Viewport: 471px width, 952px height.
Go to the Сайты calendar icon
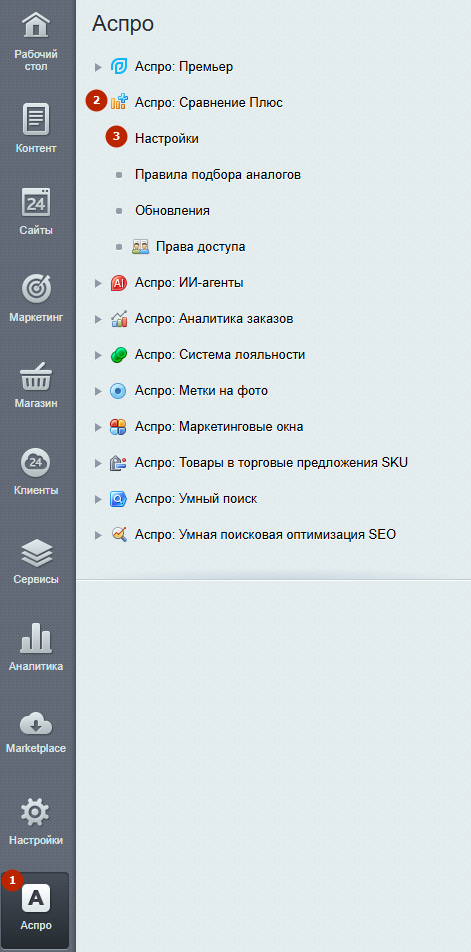[36, 202]
